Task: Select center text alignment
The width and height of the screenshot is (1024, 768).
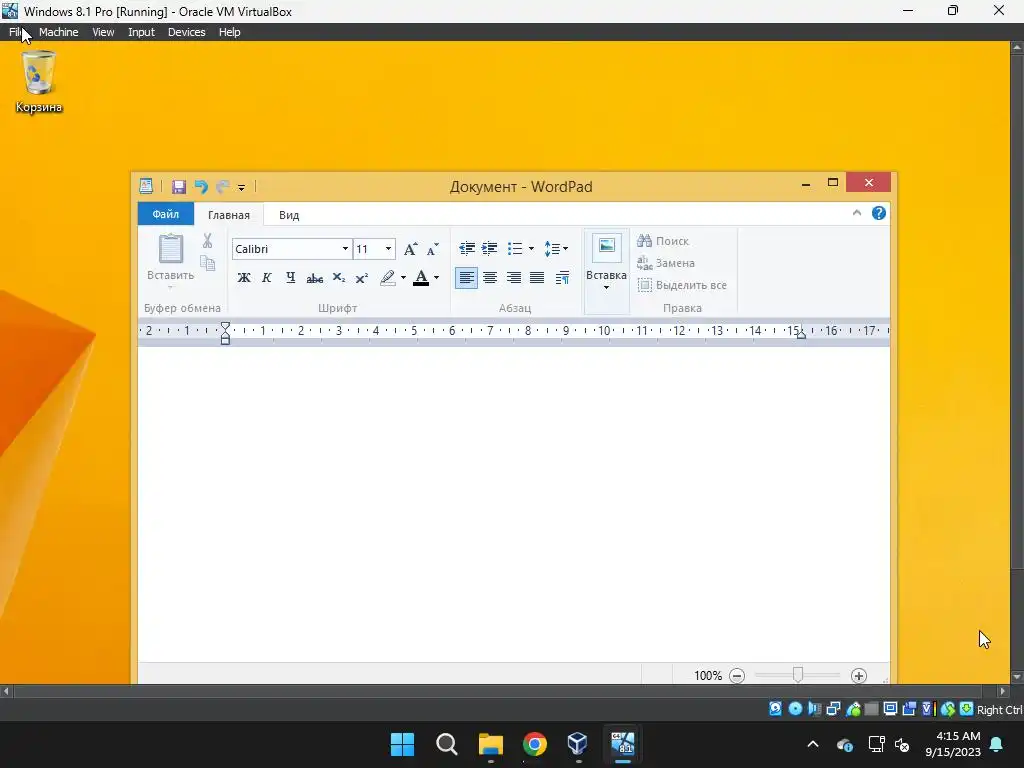Action: (x=490, y=278)
